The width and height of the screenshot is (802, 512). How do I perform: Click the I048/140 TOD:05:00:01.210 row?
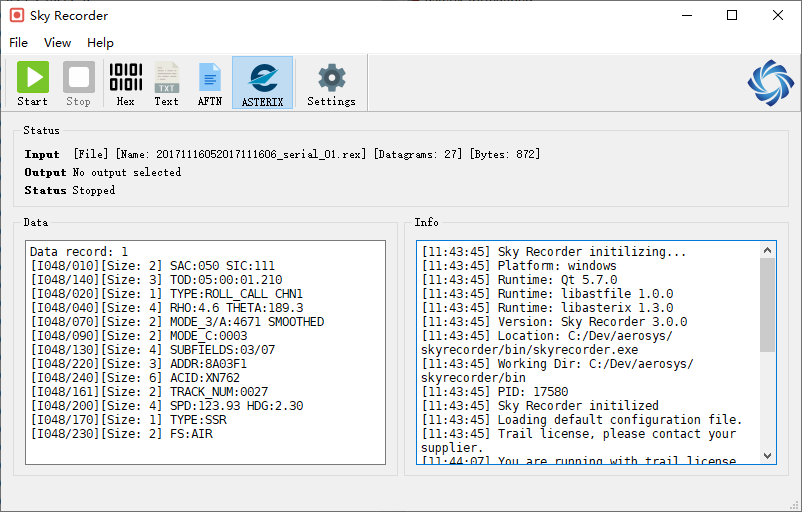[x=157, y=280]
